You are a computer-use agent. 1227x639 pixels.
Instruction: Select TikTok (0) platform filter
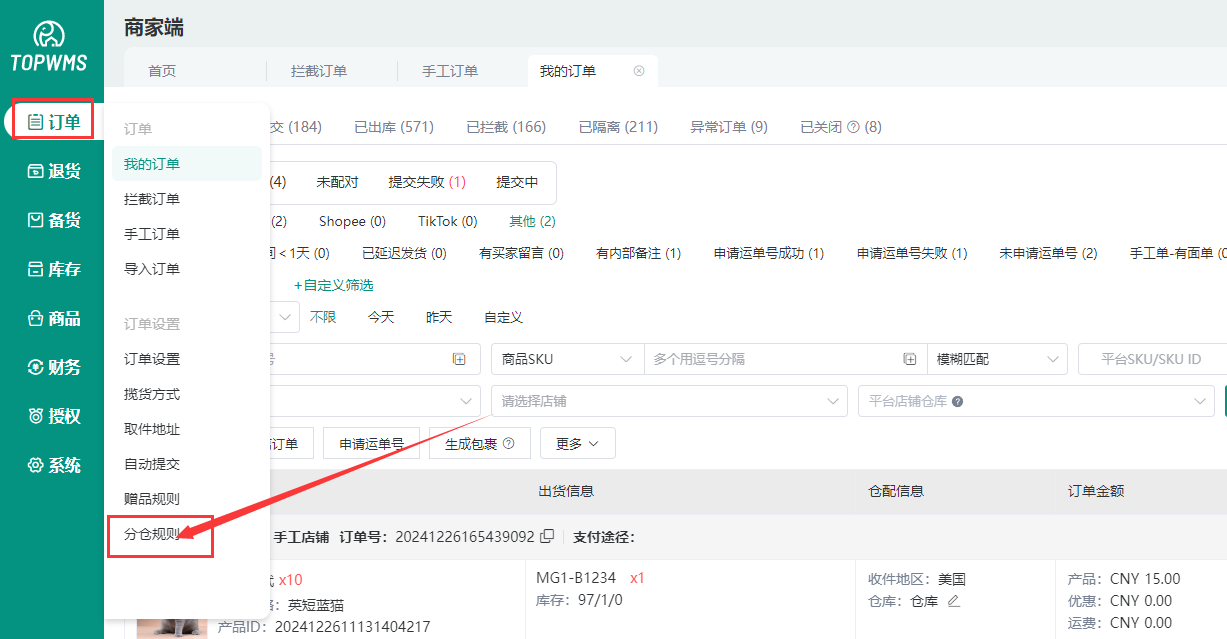[448, 221]
